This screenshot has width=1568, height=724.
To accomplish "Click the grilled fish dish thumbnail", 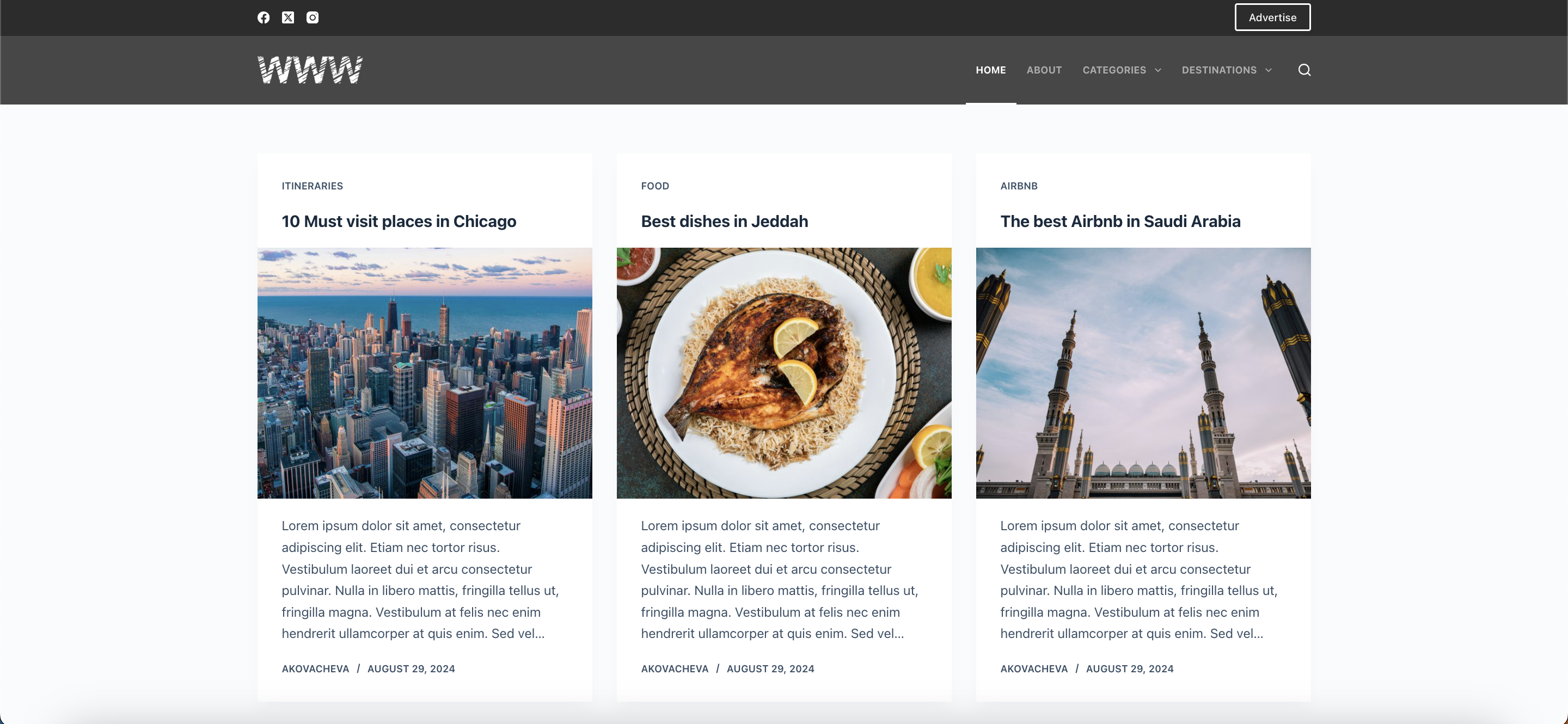I will 784,373.
